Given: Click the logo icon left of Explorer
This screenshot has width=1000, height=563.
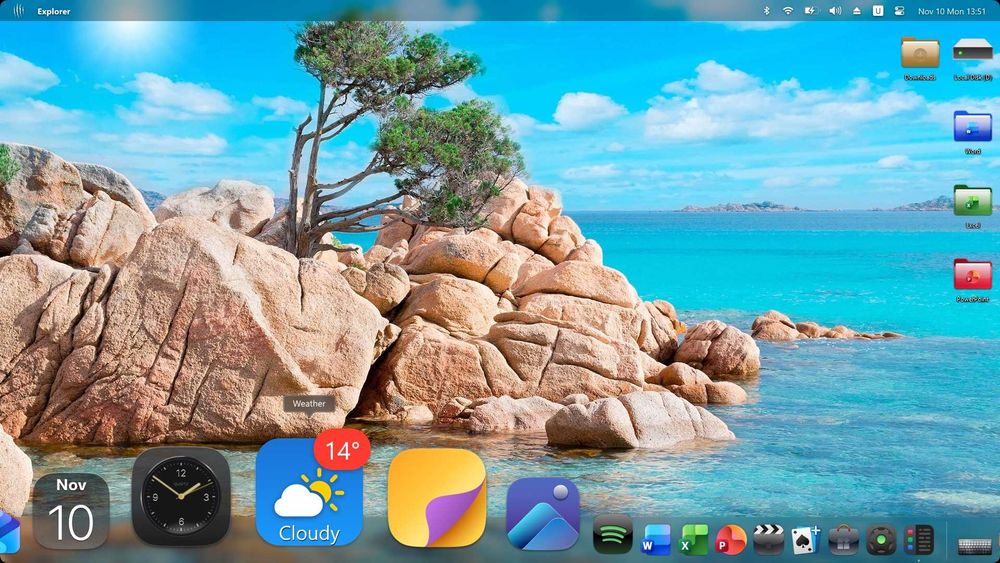Looking at the screenshot, I should 18,11.
